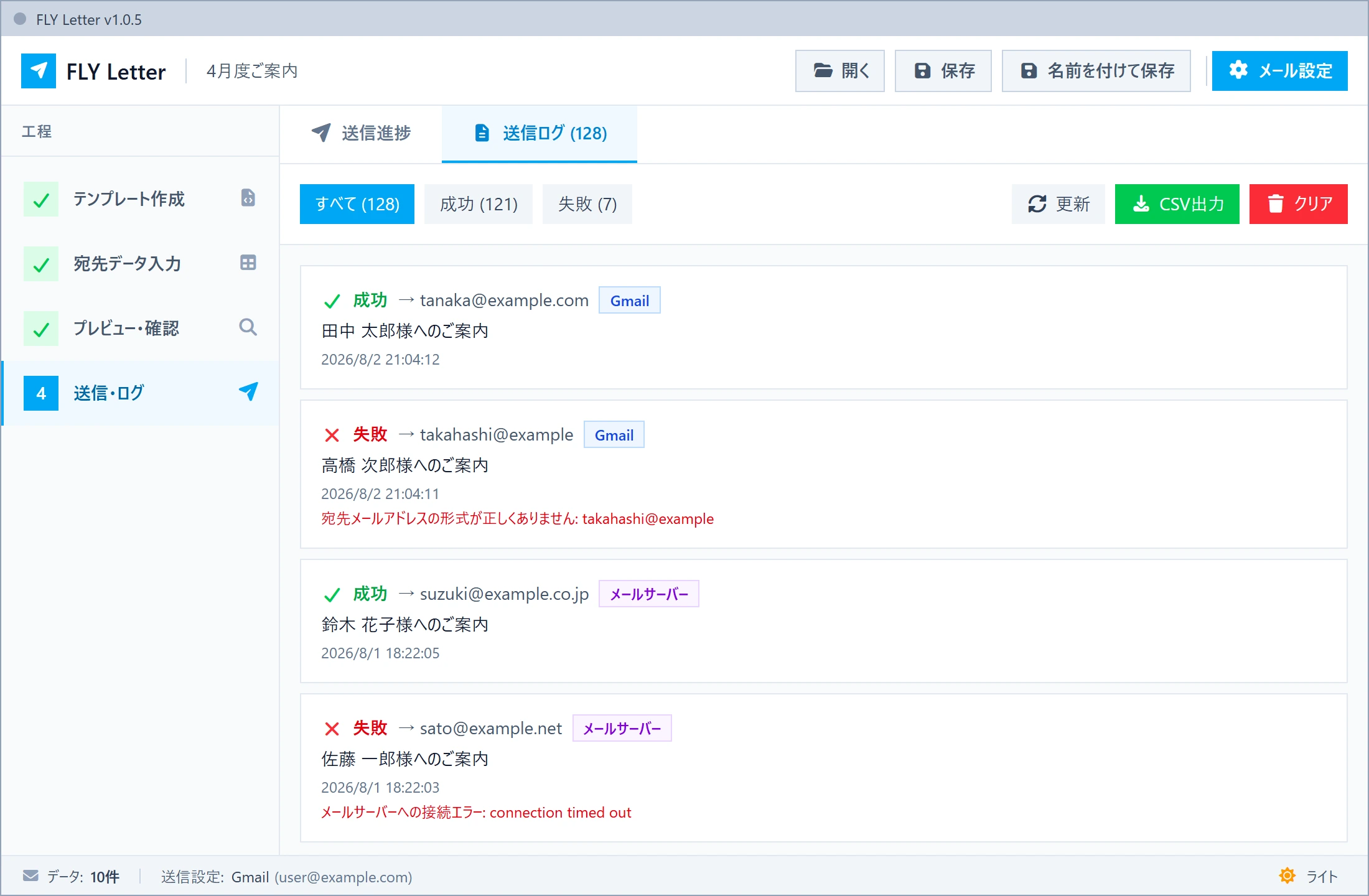Filter logs by 成功 (121)
The height and width of the screenshot is (896, 1369).
479,204
